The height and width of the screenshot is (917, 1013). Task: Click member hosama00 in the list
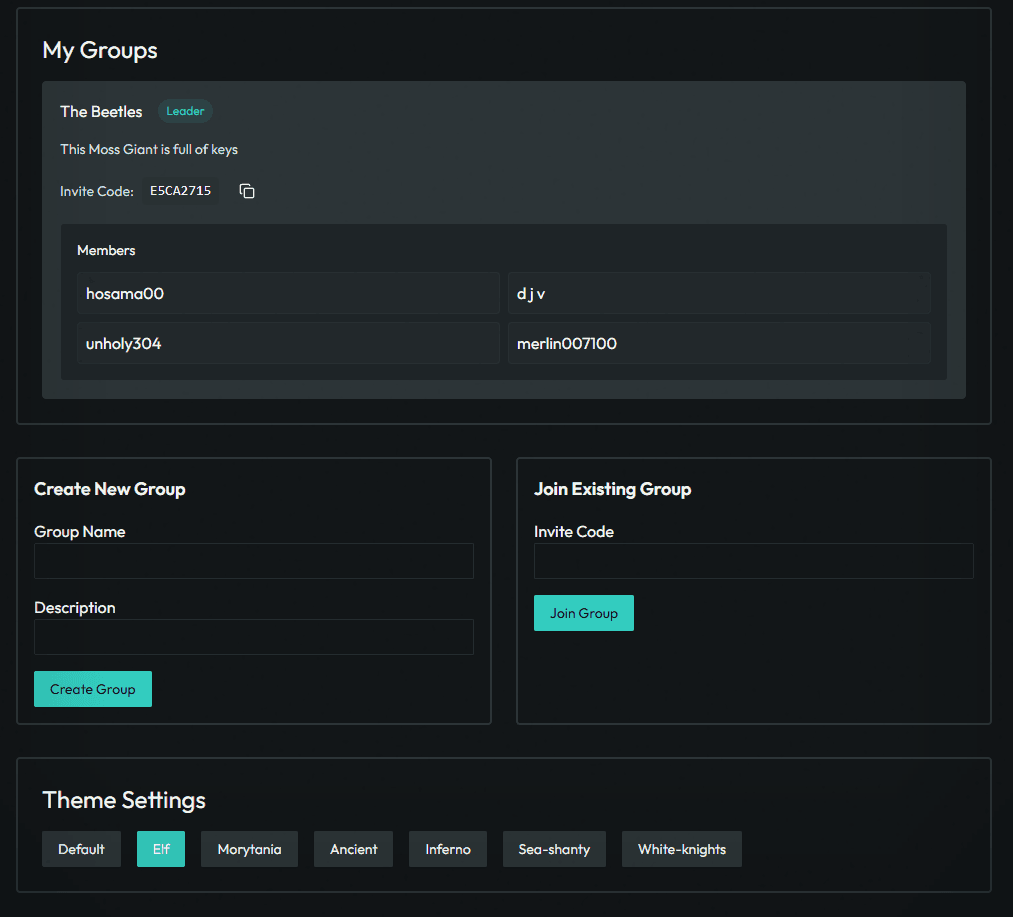[288, 294]
